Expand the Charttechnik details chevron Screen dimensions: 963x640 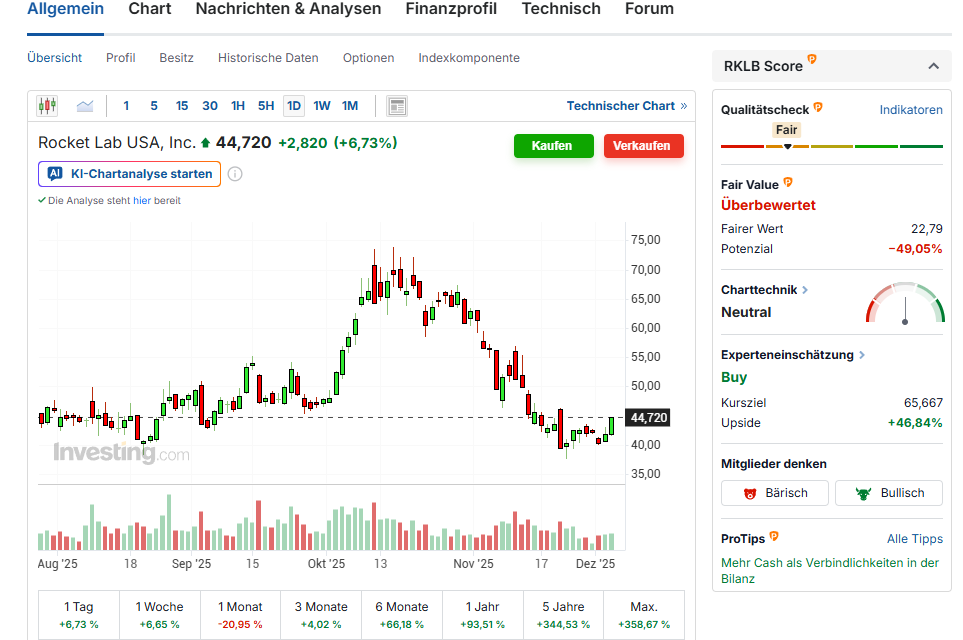(805, 290)
